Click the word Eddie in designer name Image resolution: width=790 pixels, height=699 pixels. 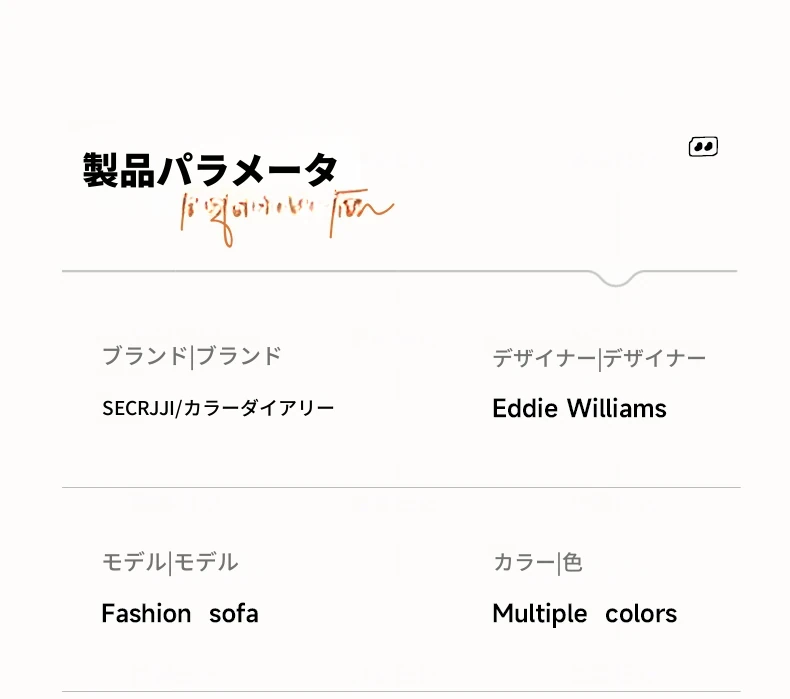tap(525, 408)
